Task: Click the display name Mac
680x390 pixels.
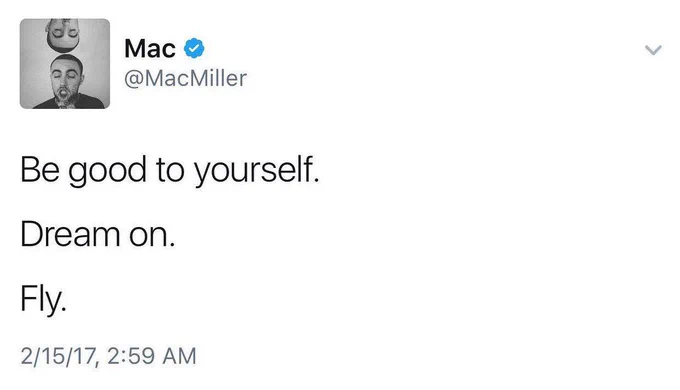Action: click(150, 48)
